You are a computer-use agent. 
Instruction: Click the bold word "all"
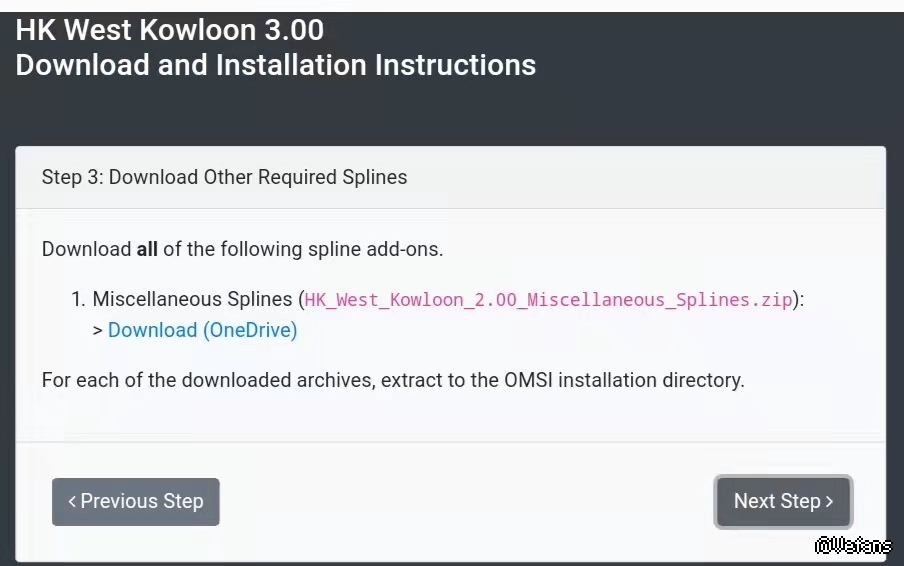coord(147,249)
